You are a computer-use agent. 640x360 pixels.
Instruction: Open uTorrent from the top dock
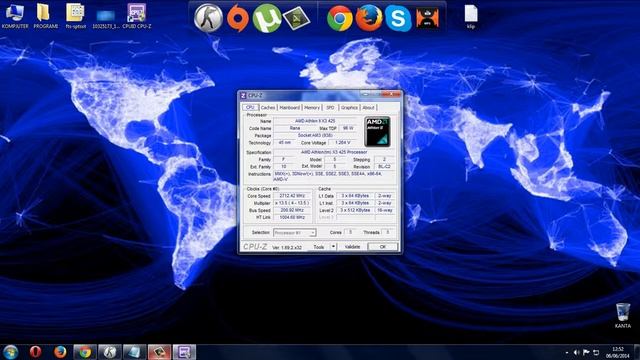tap(267, 18)
